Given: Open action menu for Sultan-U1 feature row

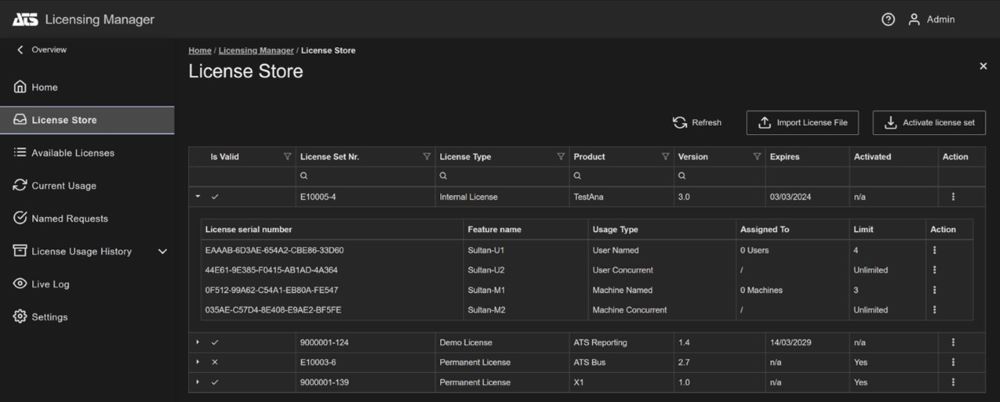Looking at the screenshot, I should tap(934, 250).
